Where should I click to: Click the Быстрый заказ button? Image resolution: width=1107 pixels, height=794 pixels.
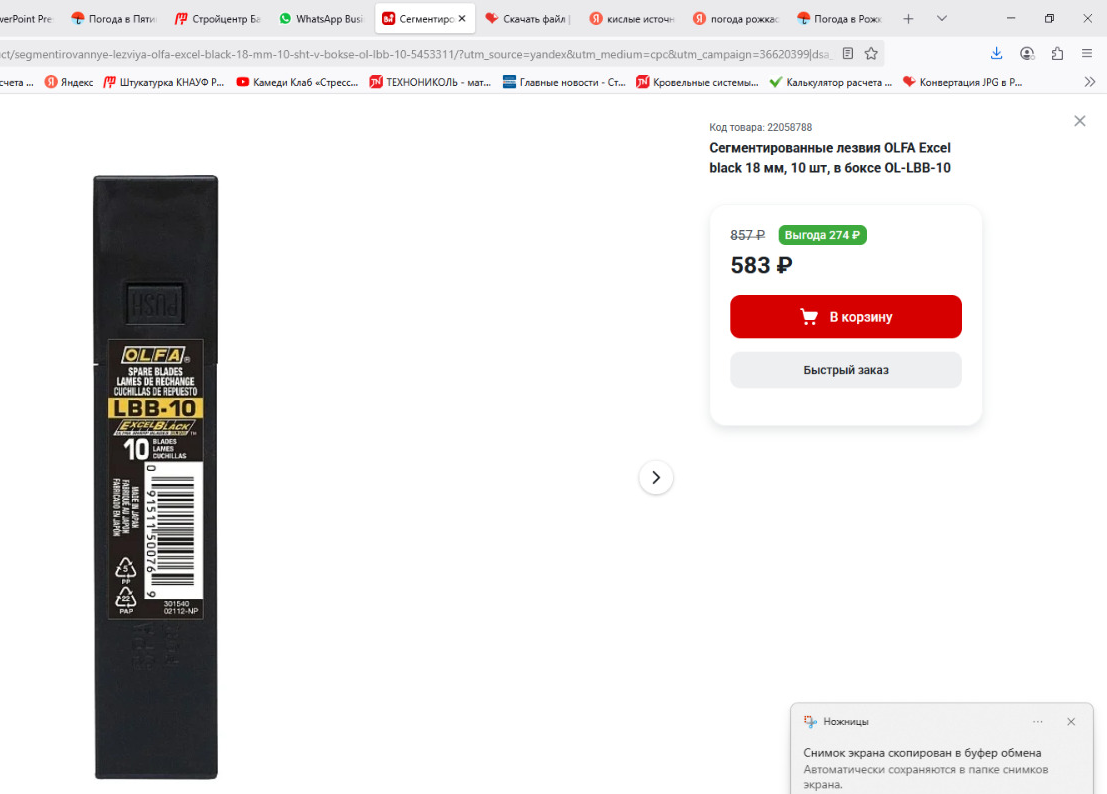click(x=845, y=370)
